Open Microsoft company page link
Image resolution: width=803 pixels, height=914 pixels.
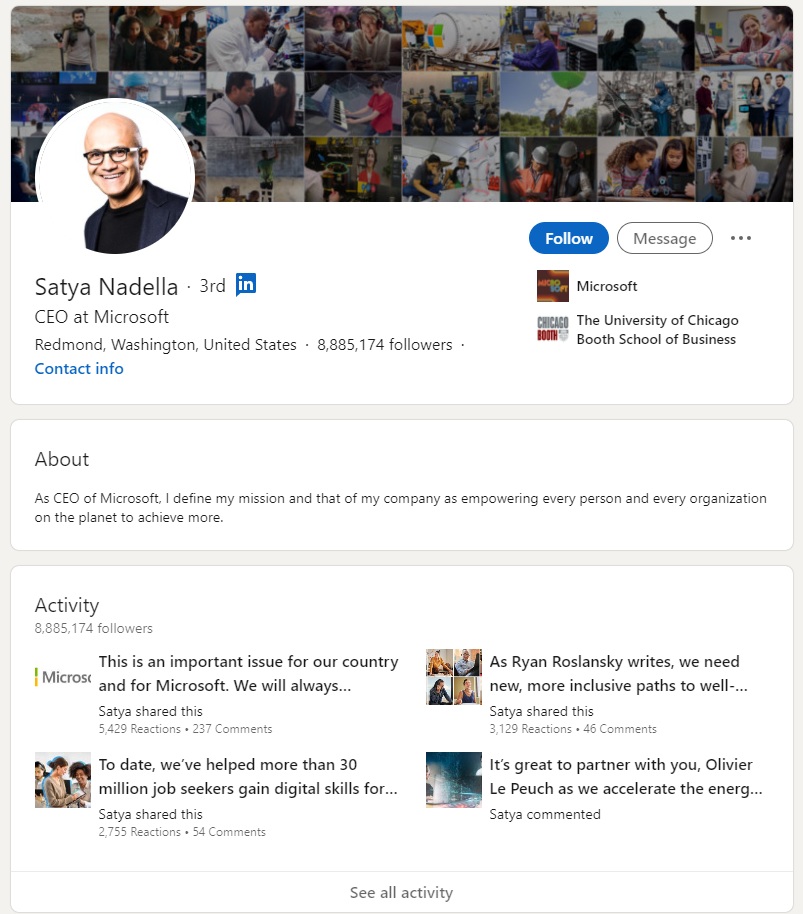[x=607, y=286]
